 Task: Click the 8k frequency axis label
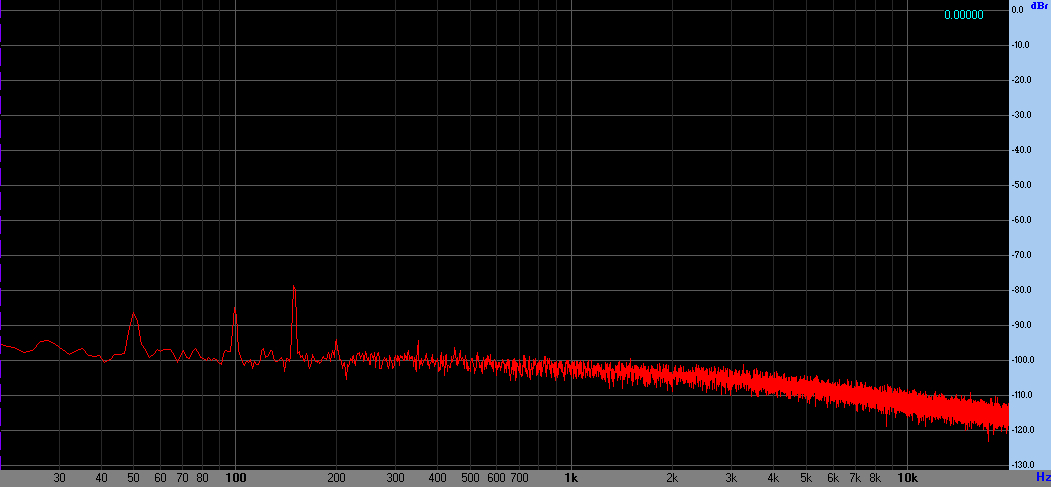coord(875,478)
